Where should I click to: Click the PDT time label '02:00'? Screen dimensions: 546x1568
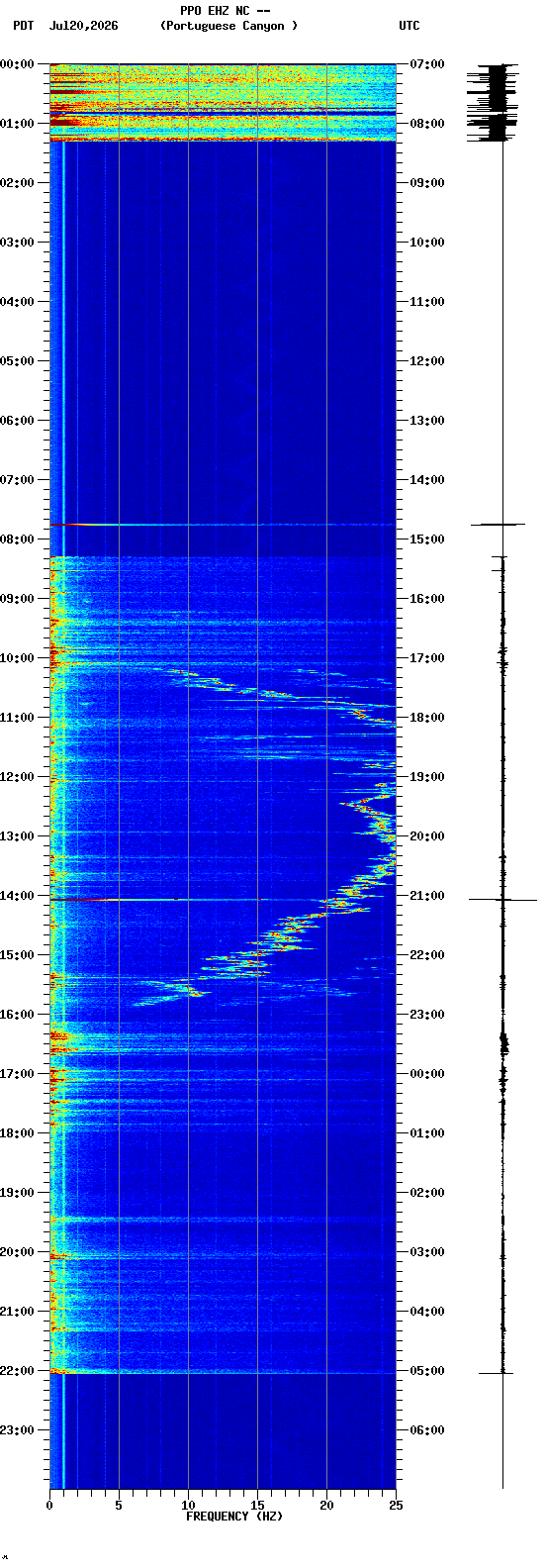pyautogui.click(x=17, y=182)
